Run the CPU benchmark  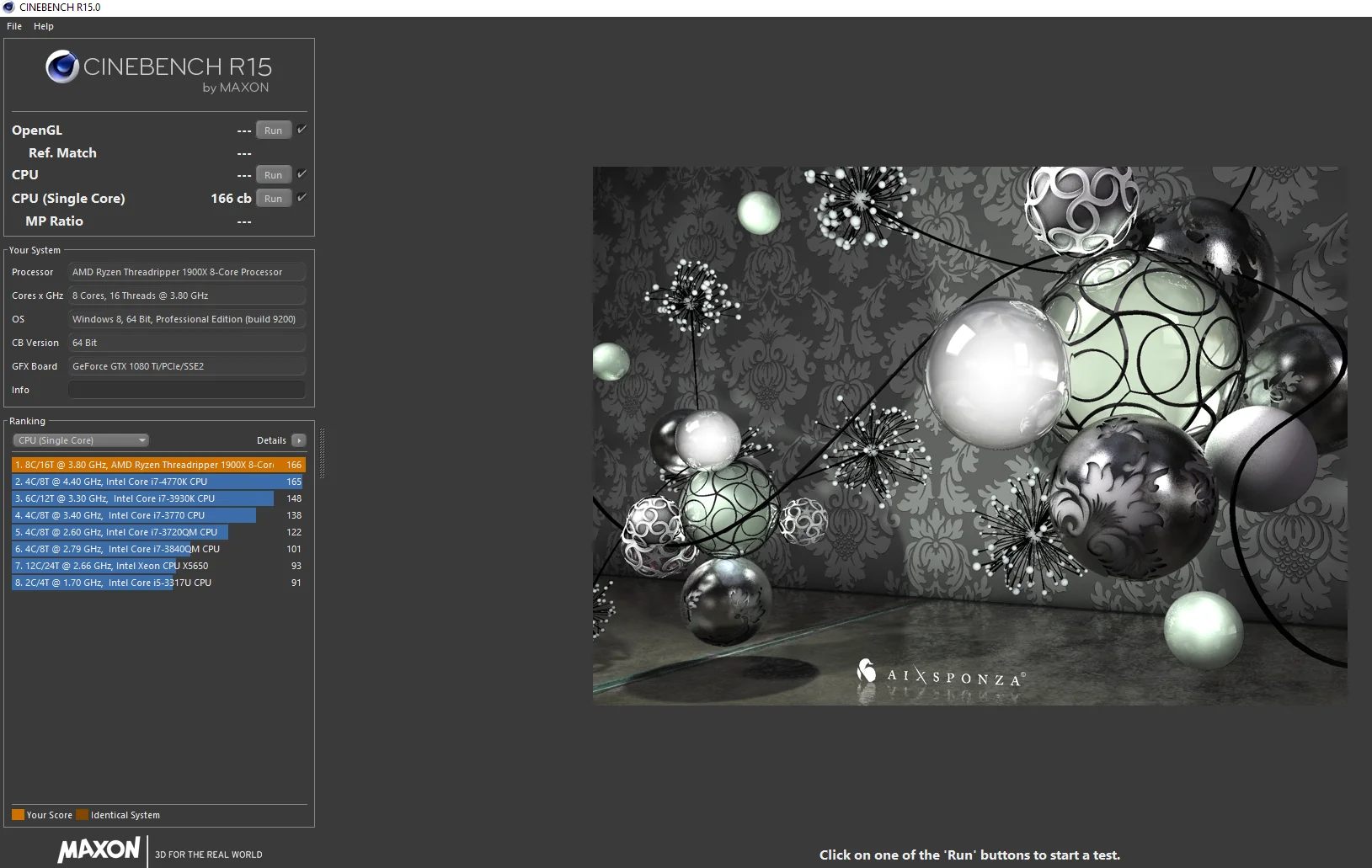[274, 175]
